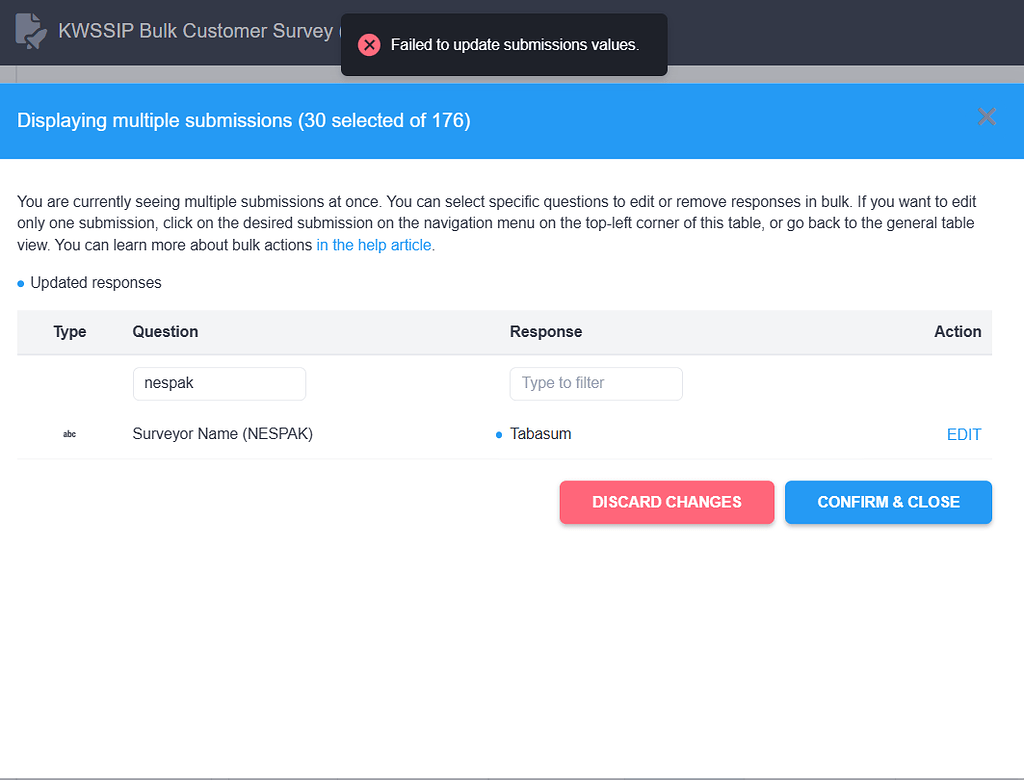Click the KWSSIP Bulk Customer Survey title
This screenshot has height=780, width=1024.
[x=196, y=31]
